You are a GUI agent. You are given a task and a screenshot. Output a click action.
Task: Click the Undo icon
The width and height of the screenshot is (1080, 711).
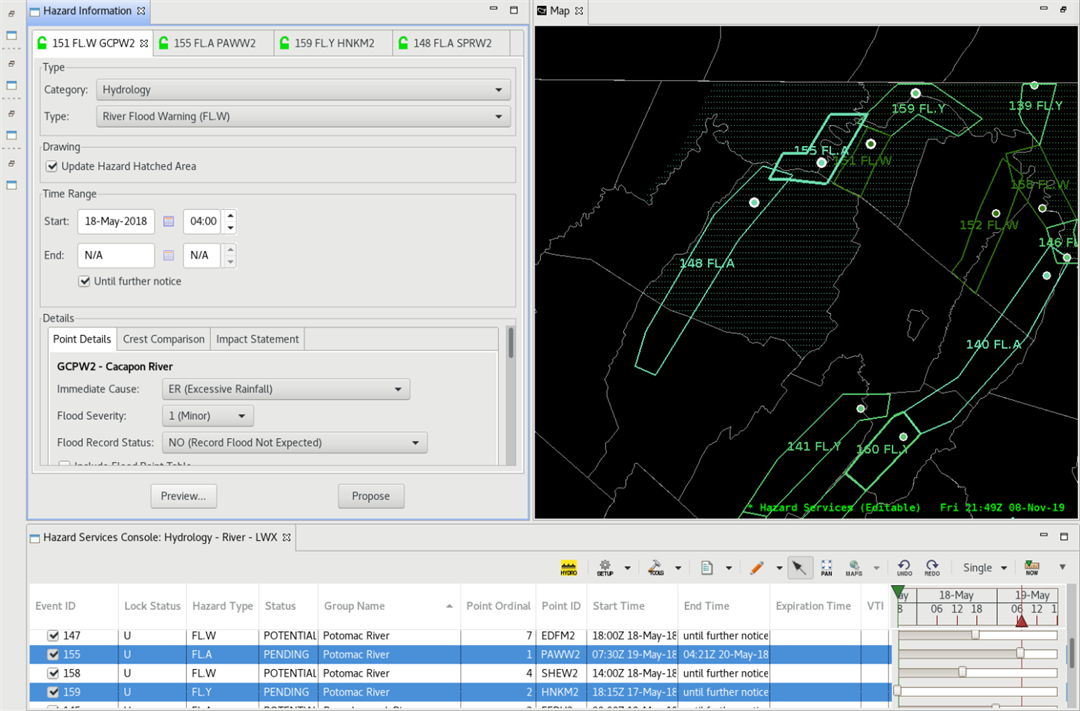(904, 568)
